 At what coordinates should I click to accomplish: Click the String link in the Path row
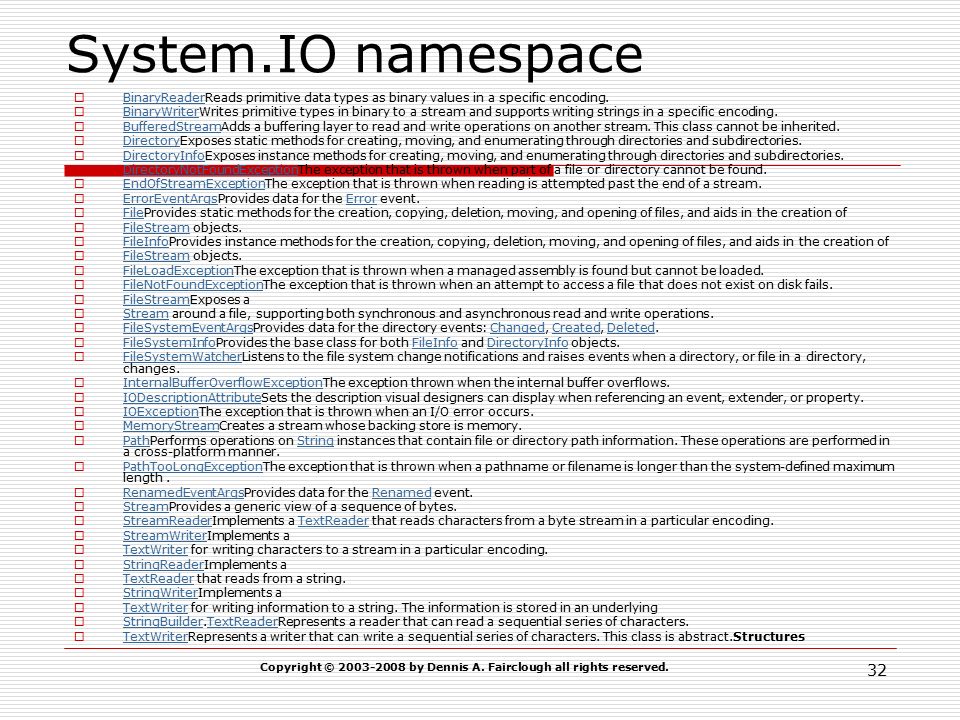pyautogui.click(x=315, y=440)
